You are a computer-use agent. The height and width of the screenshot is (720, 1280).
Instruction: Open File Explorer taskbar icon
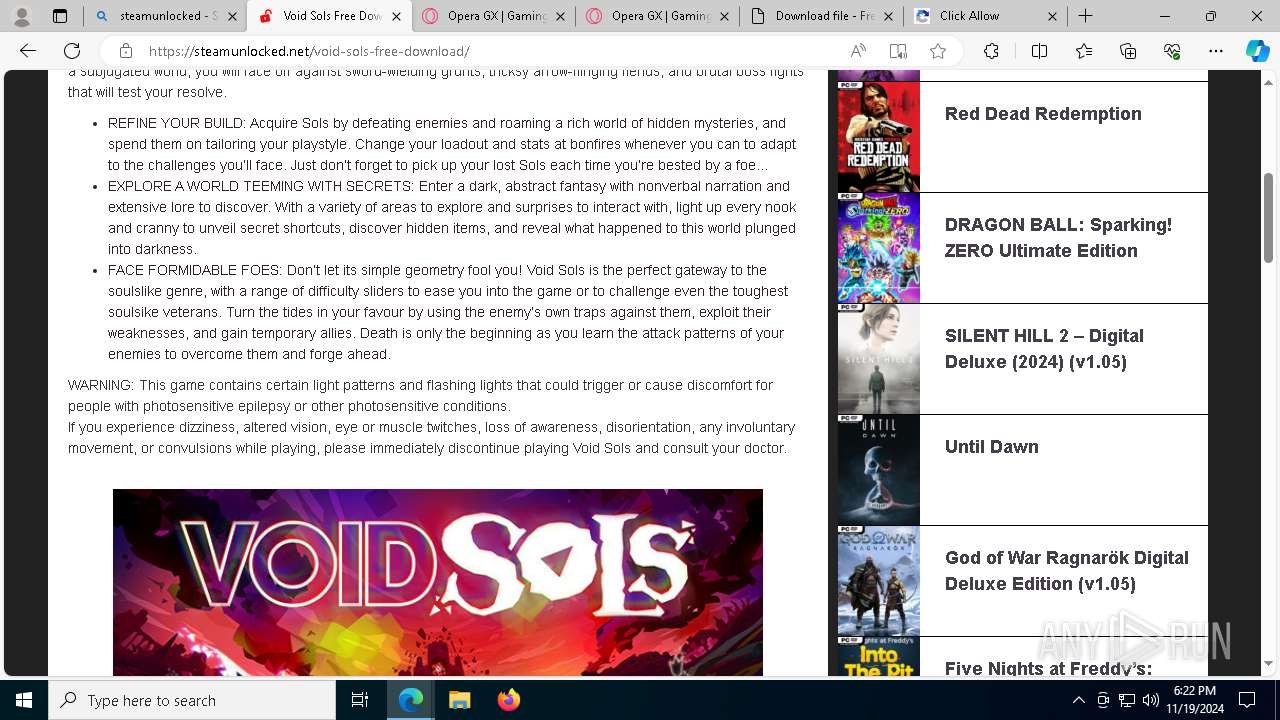pyautogui.click(x=459, y=700)
